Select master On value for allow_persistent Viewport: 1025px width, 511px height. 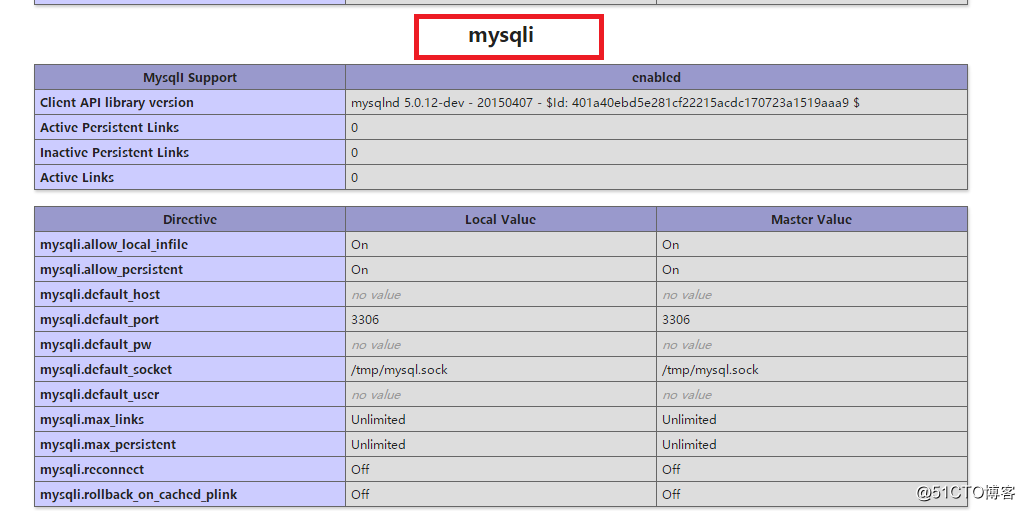click(671, 269)
